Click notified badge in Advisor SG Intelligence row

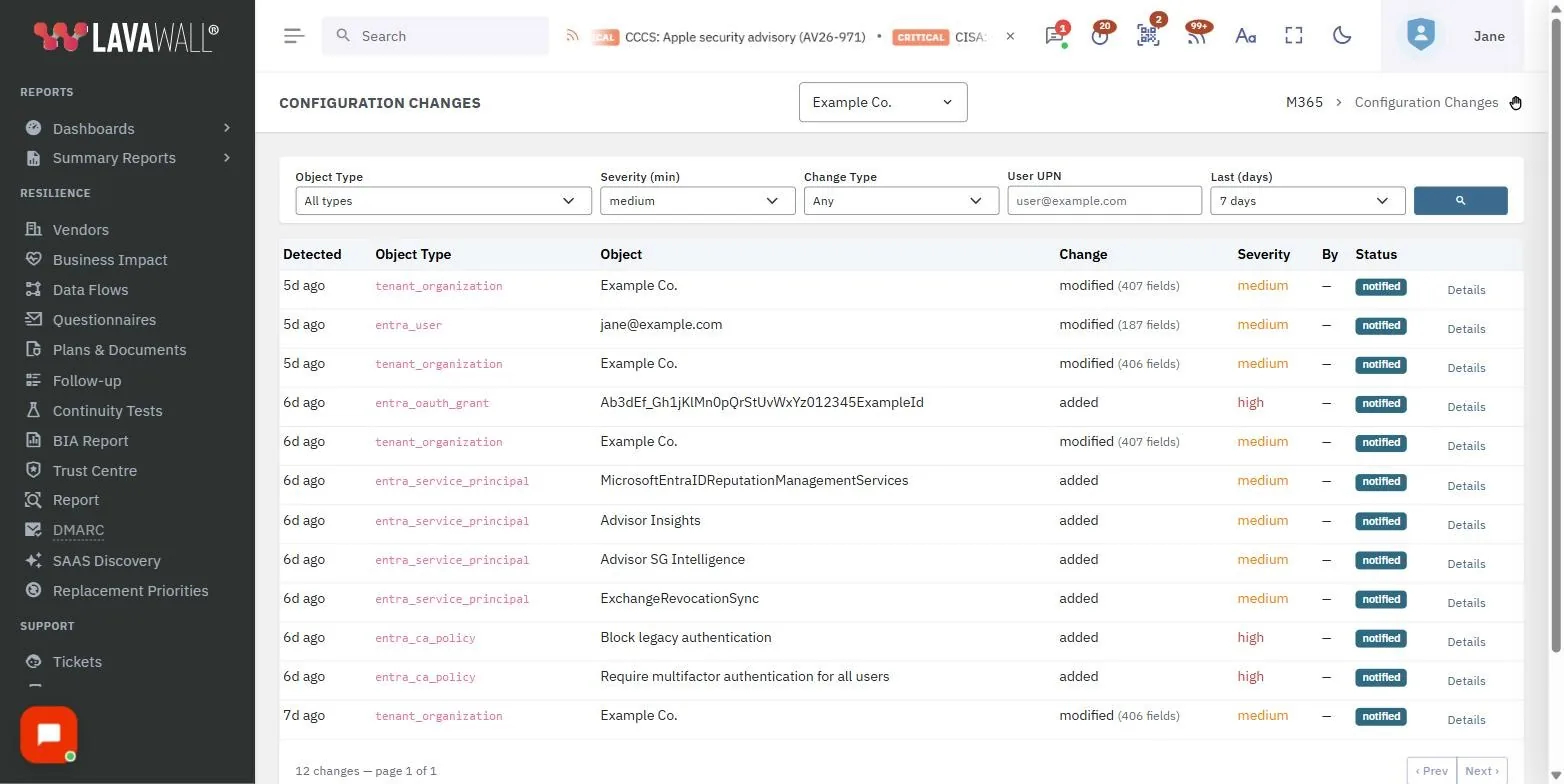tap(1381, 560)
